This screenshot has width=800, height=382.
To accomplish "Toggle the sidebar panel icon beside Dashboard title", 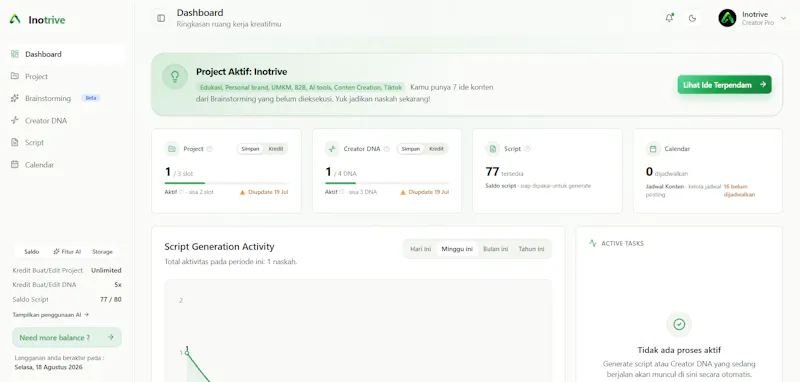I will (161, 18).
